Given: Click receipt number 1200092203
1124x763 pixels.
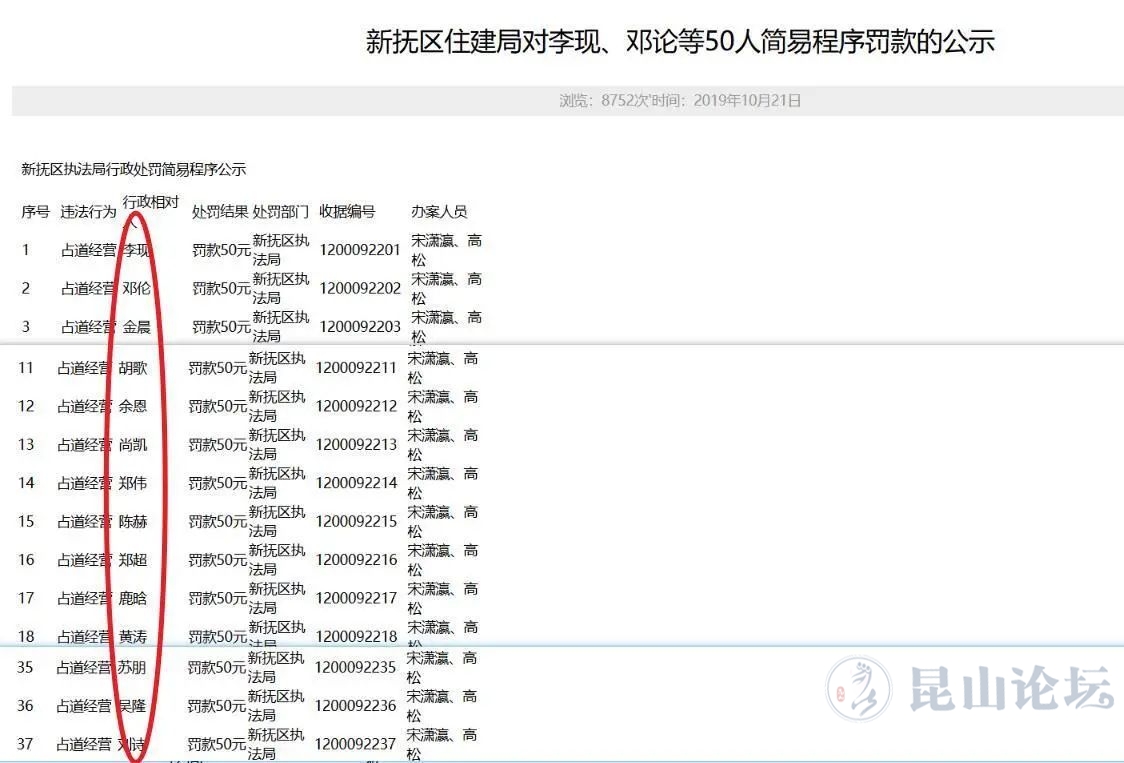Looking at the screenshot, I should 360,327.
